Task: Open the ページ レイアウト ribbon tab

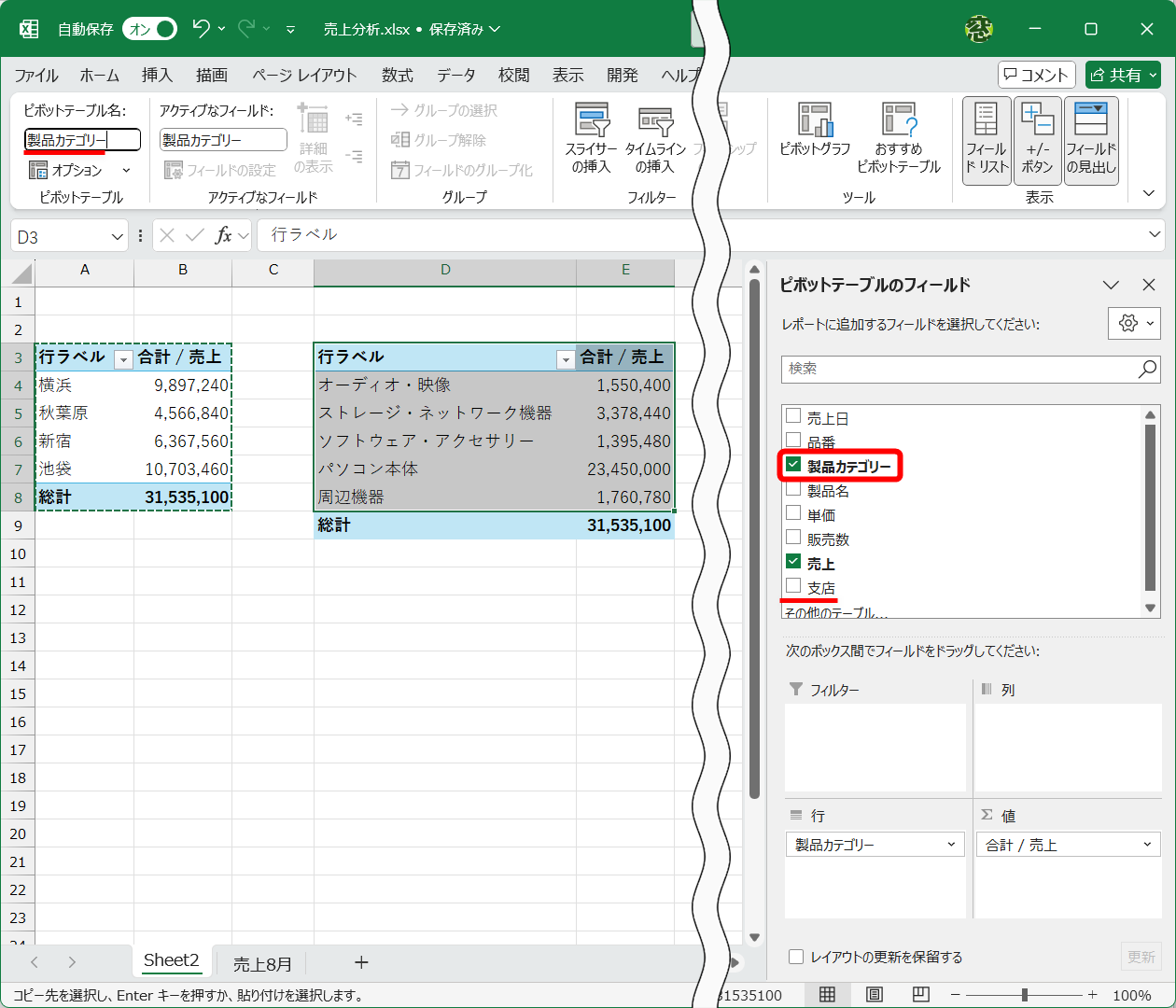Action: [304, 76]
